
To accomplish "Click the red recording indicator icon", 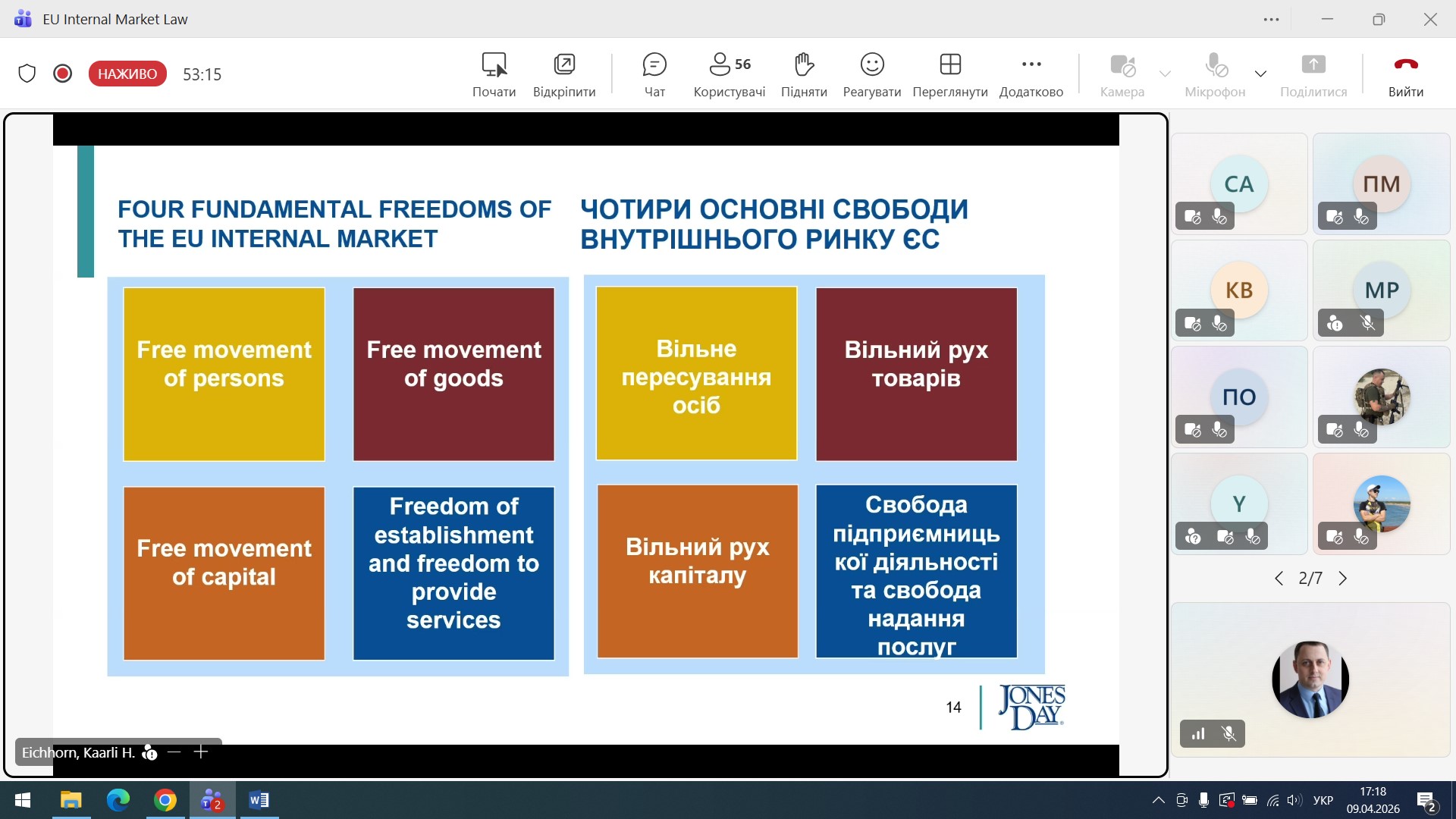I will pos(63,74).
